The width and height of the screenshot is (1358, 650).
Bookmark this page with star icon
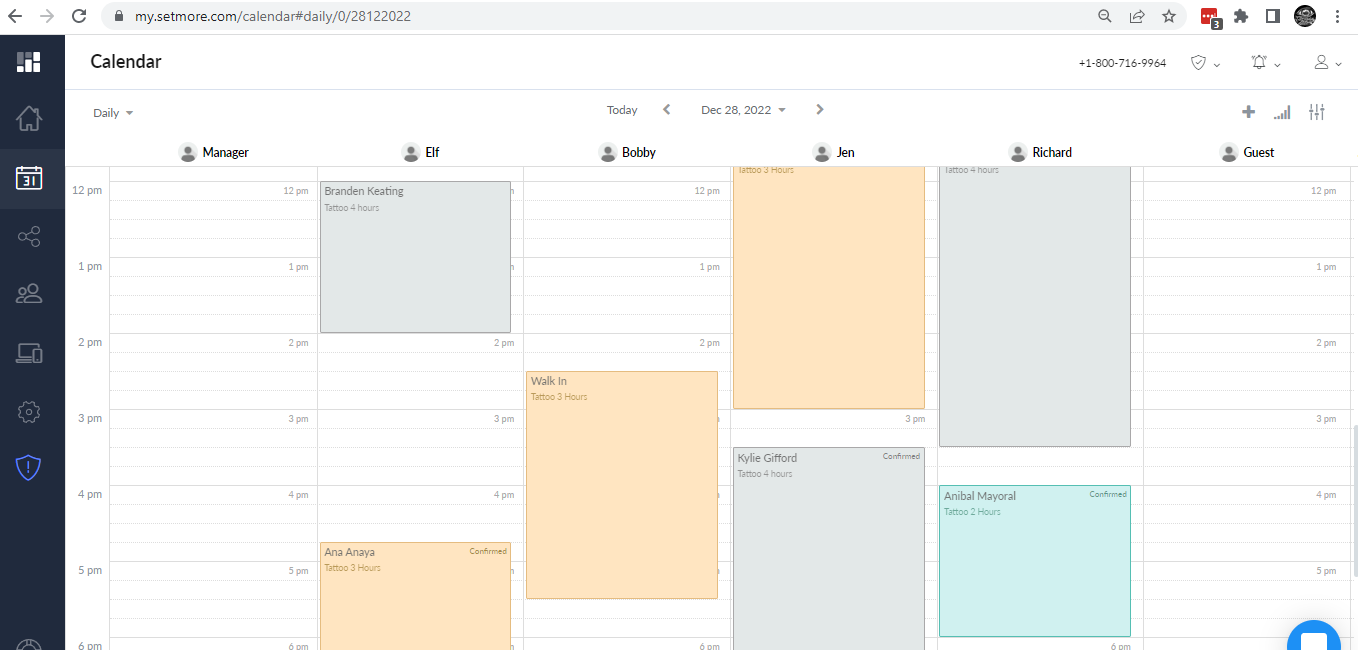click(1169, 16)
